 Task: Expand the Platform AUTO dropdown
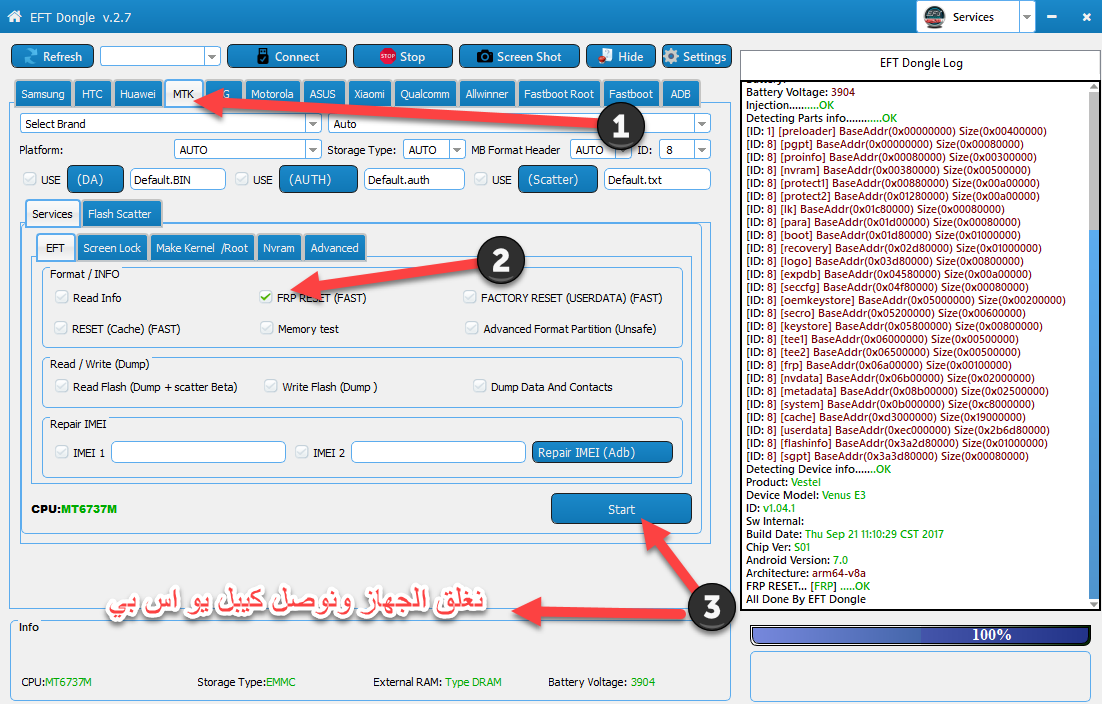tap(313, 150)
